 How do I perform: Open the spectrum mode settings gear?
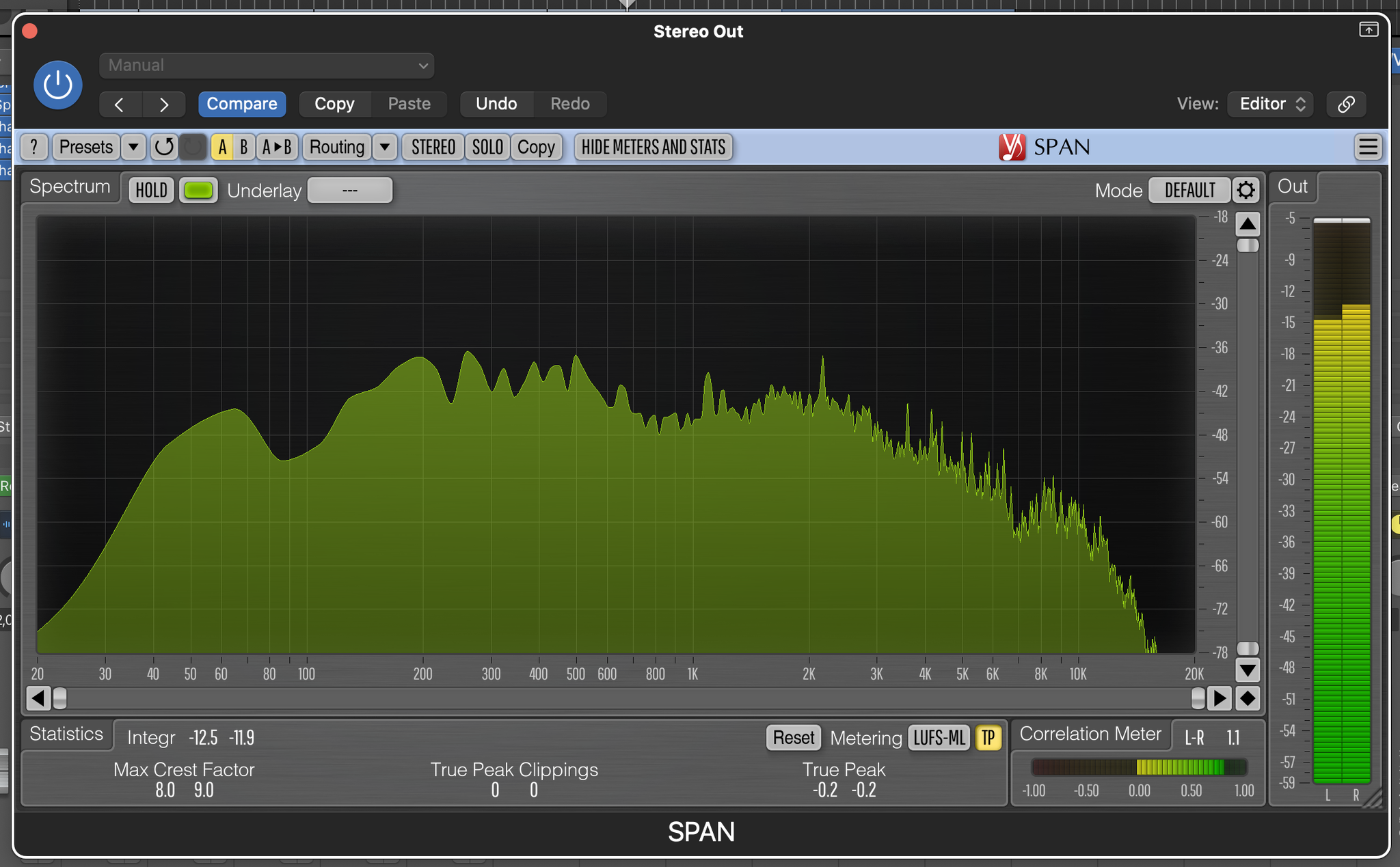1246,190
